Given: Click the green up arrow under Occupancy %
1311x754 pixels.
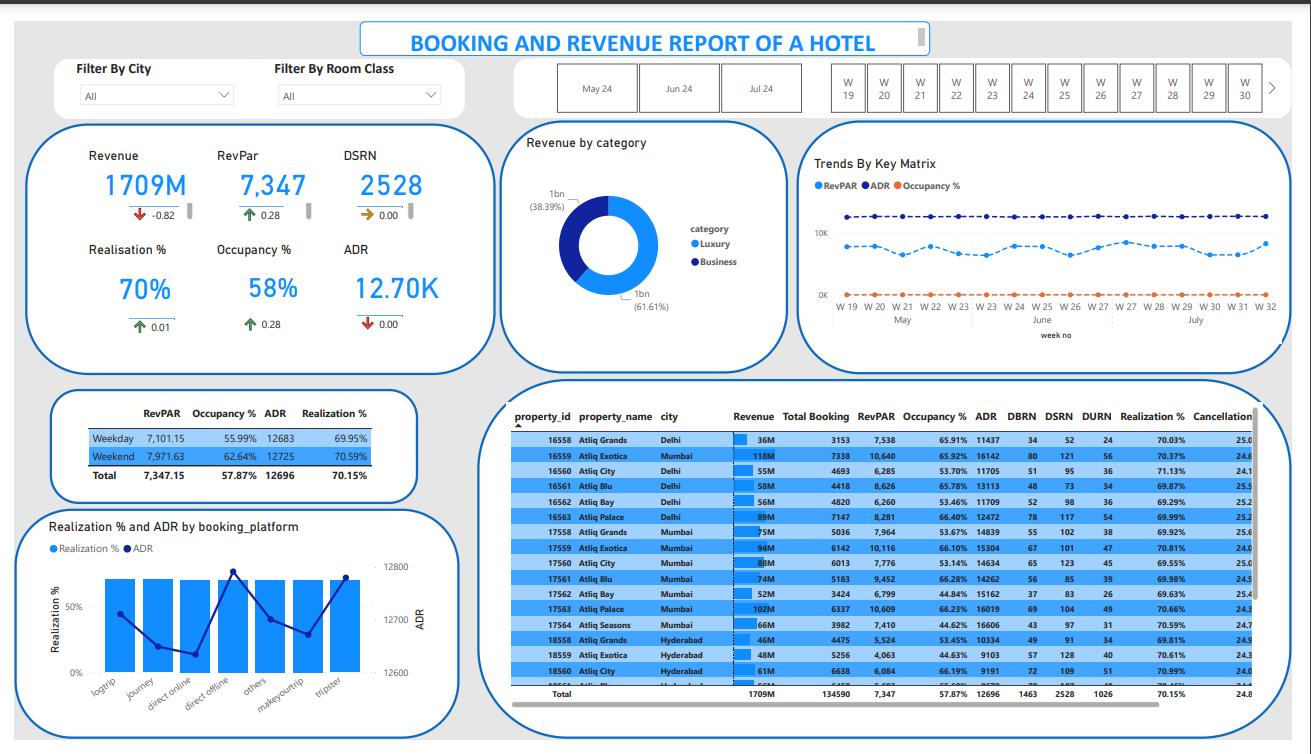Looking at the screenshot, I should coord(250,324).
